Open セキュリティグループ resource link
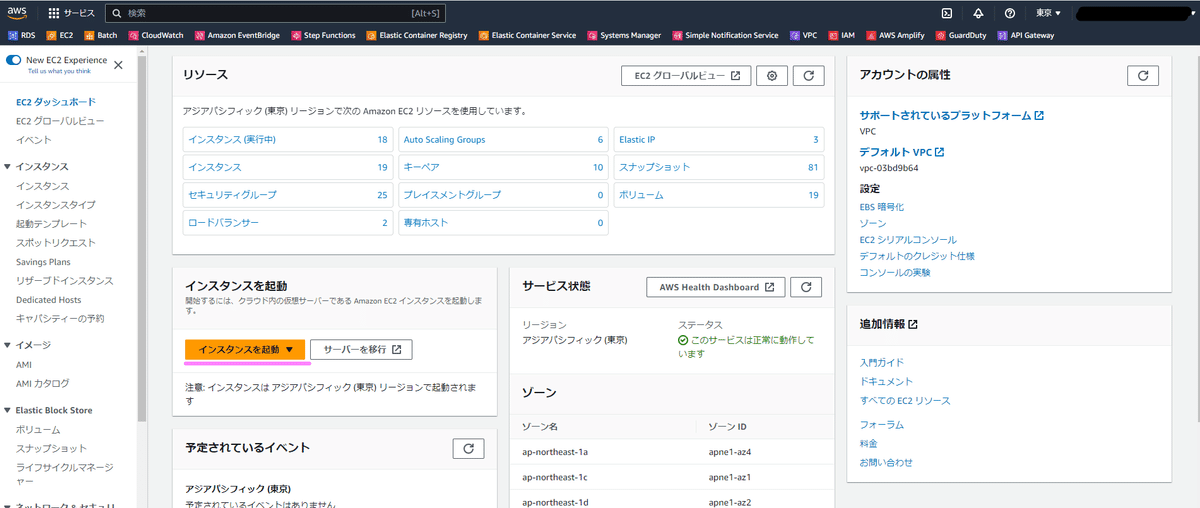This screenshot has width=1200, height=508. pyautogui.click(x=232, y=195)
